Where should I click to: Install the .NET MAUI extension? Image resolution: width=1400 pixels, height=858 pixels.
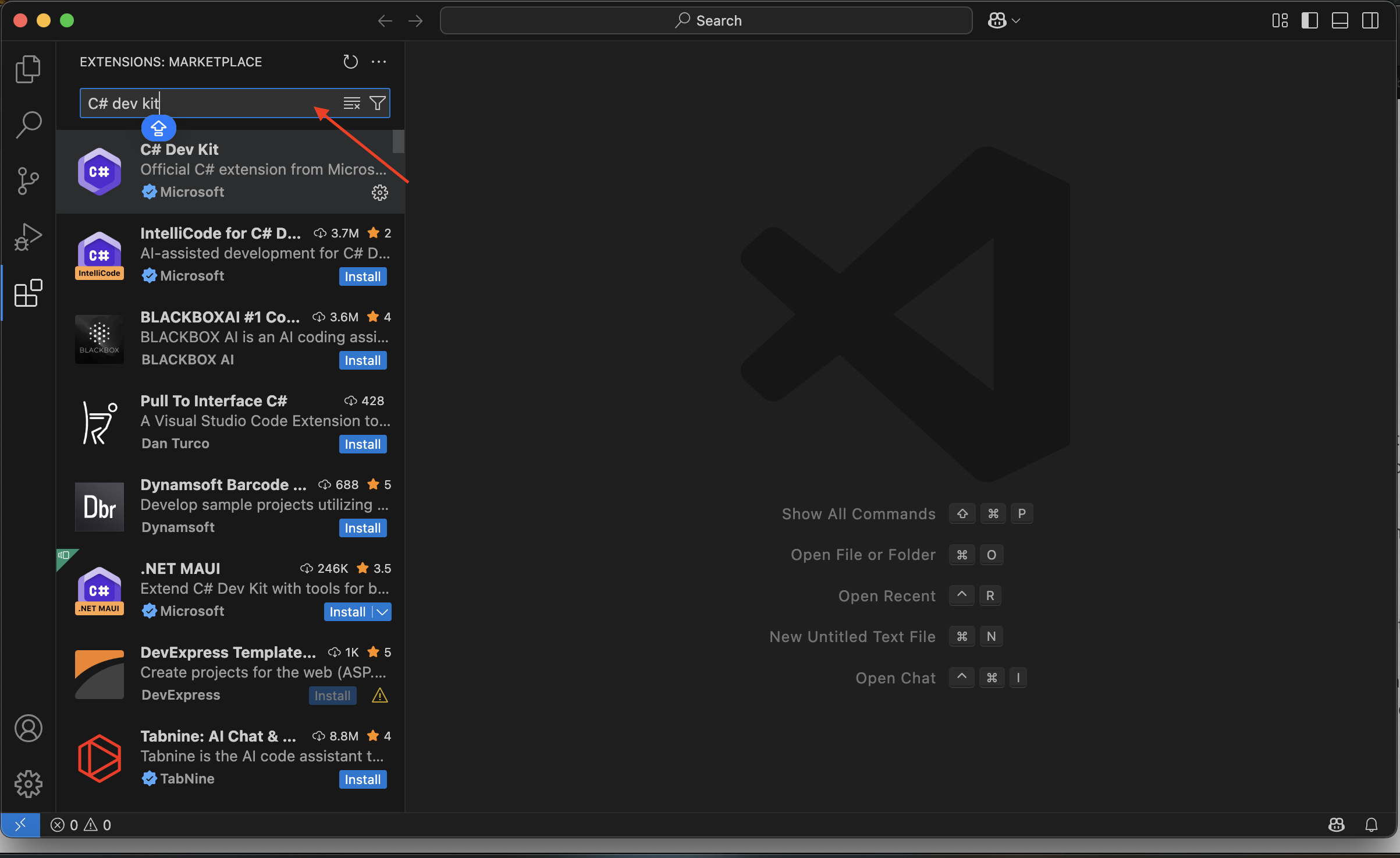347,612
